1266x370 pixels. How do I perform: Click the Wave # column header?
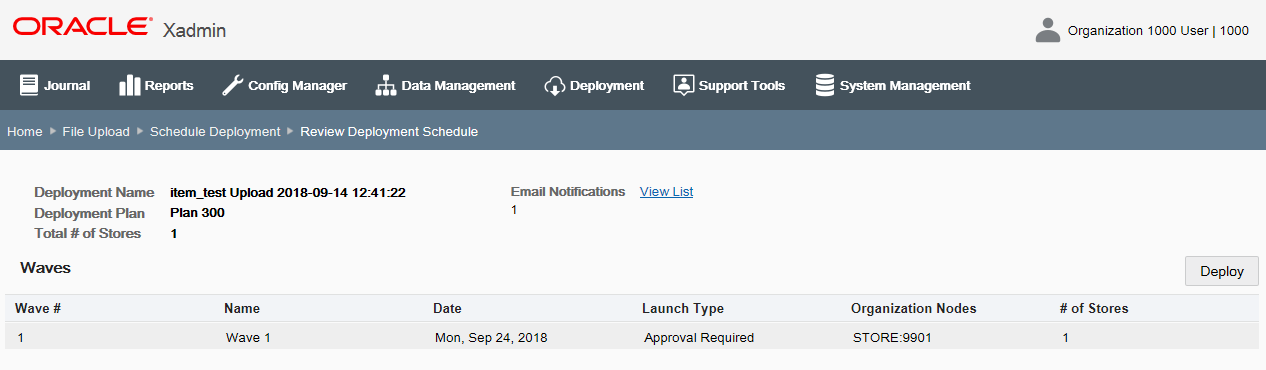38,308
